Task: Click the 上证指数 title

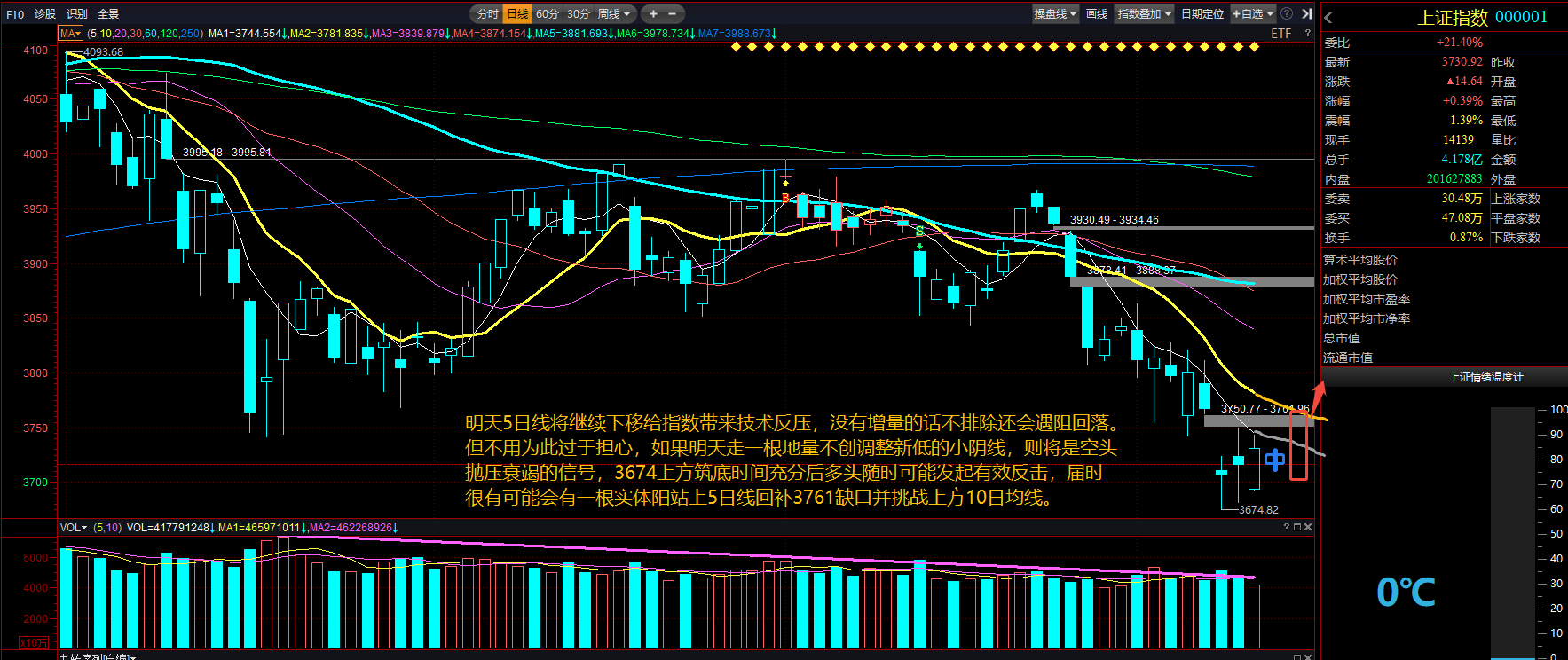Action: [x=1453, y=17]
